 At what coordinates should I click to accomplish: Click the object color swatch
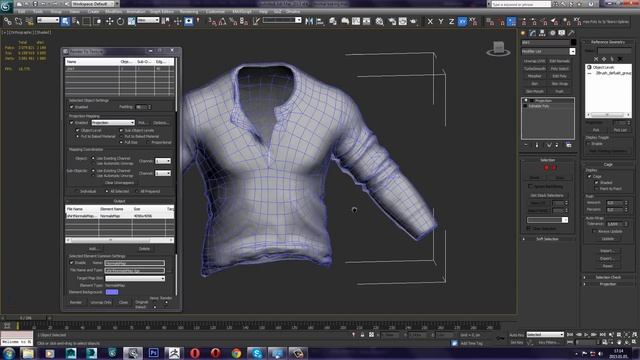tap(573, 42)
